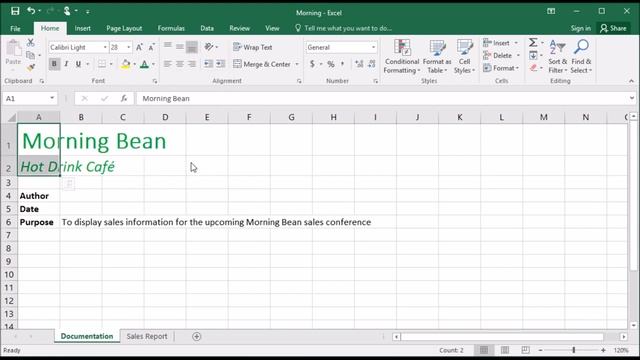Open the Orientation text angle tool
640x360 pixels.
pyautogui.click(x=210, y=47)
